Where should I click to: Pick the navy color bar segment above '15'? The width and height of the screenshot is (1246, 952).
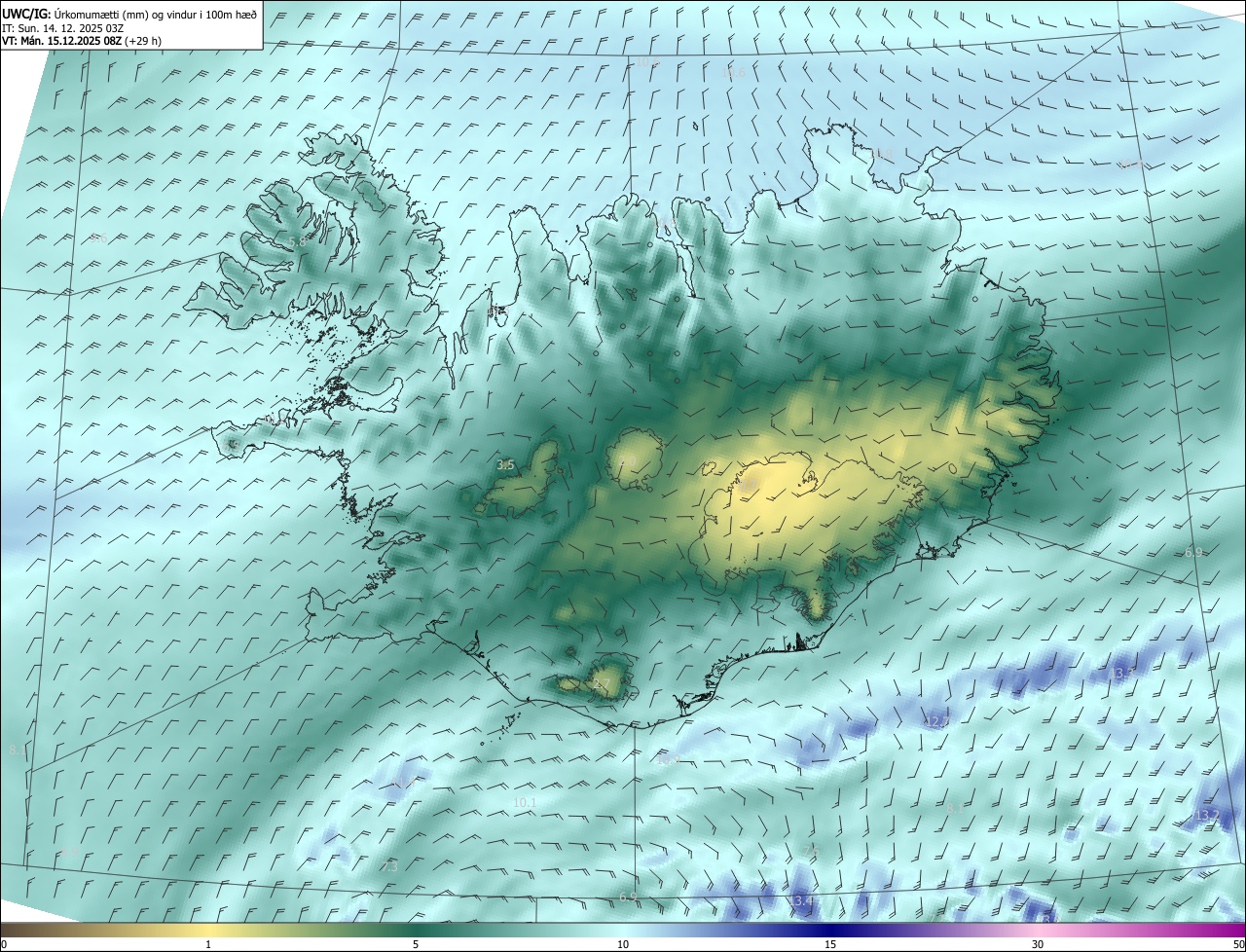830,931
